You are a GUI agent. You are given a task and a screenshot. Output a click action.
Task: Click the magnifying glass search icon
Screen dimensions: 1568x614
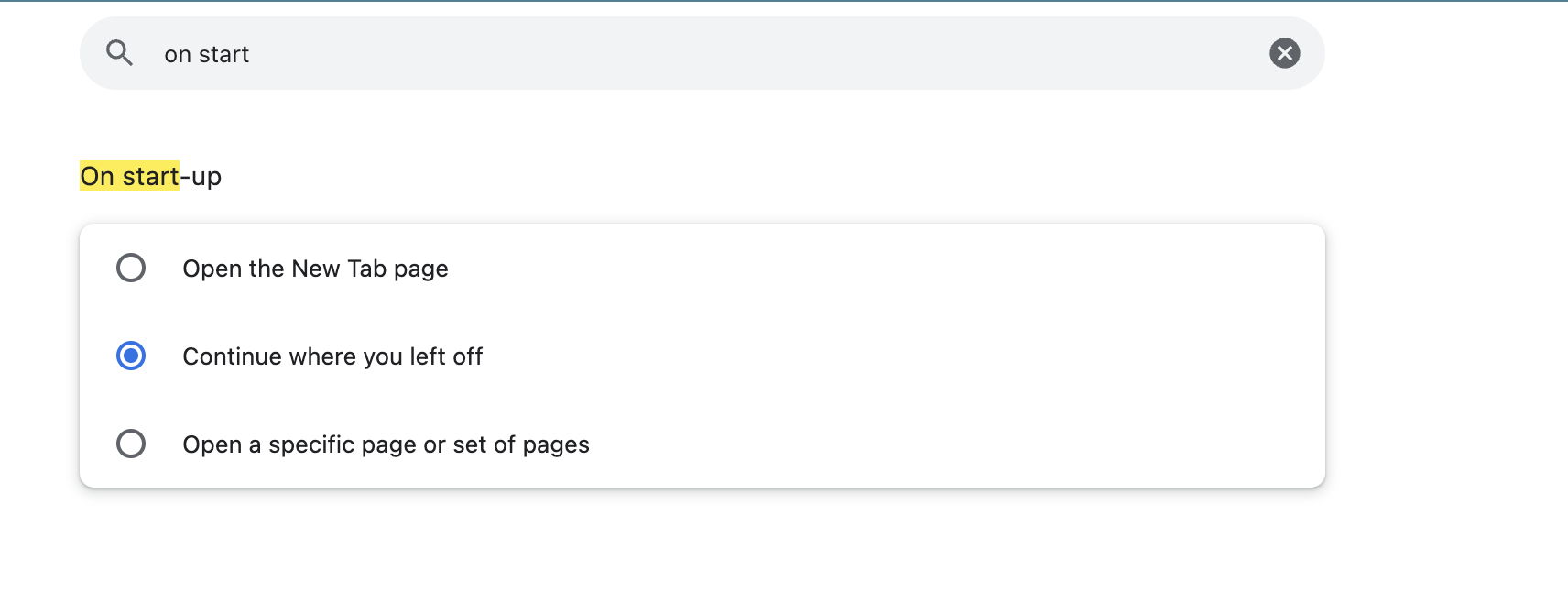coord(119,53)
